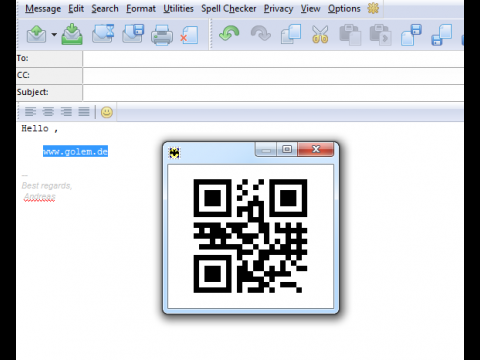The width and height of the screenshot is (480, 360).
Task: Focus the To recipient field
Action: [x=273, y=59]
